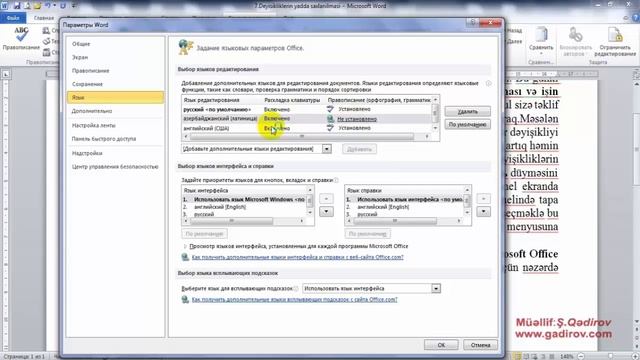Select Использовать язык Microsoft Windows in interface list

244,199
